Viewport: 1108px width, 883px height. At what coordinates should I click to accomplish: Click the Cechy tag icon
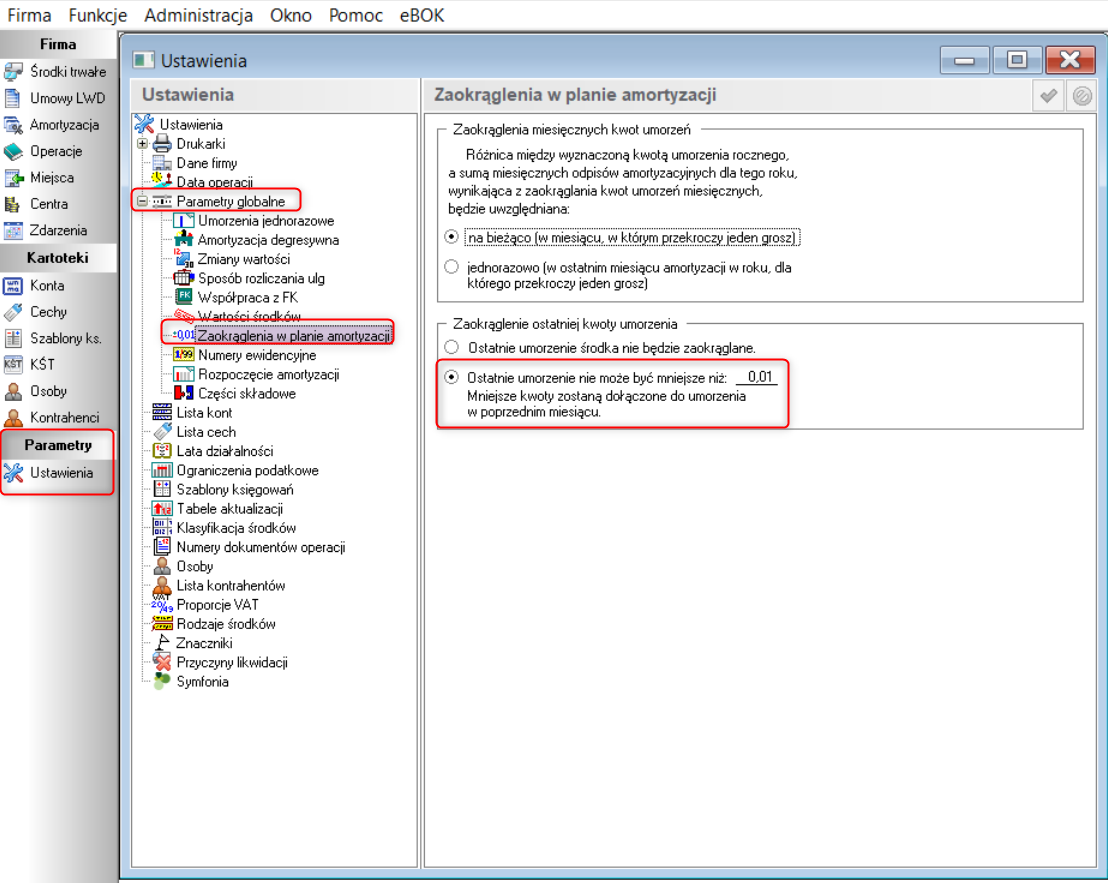(x=13, y=312)
